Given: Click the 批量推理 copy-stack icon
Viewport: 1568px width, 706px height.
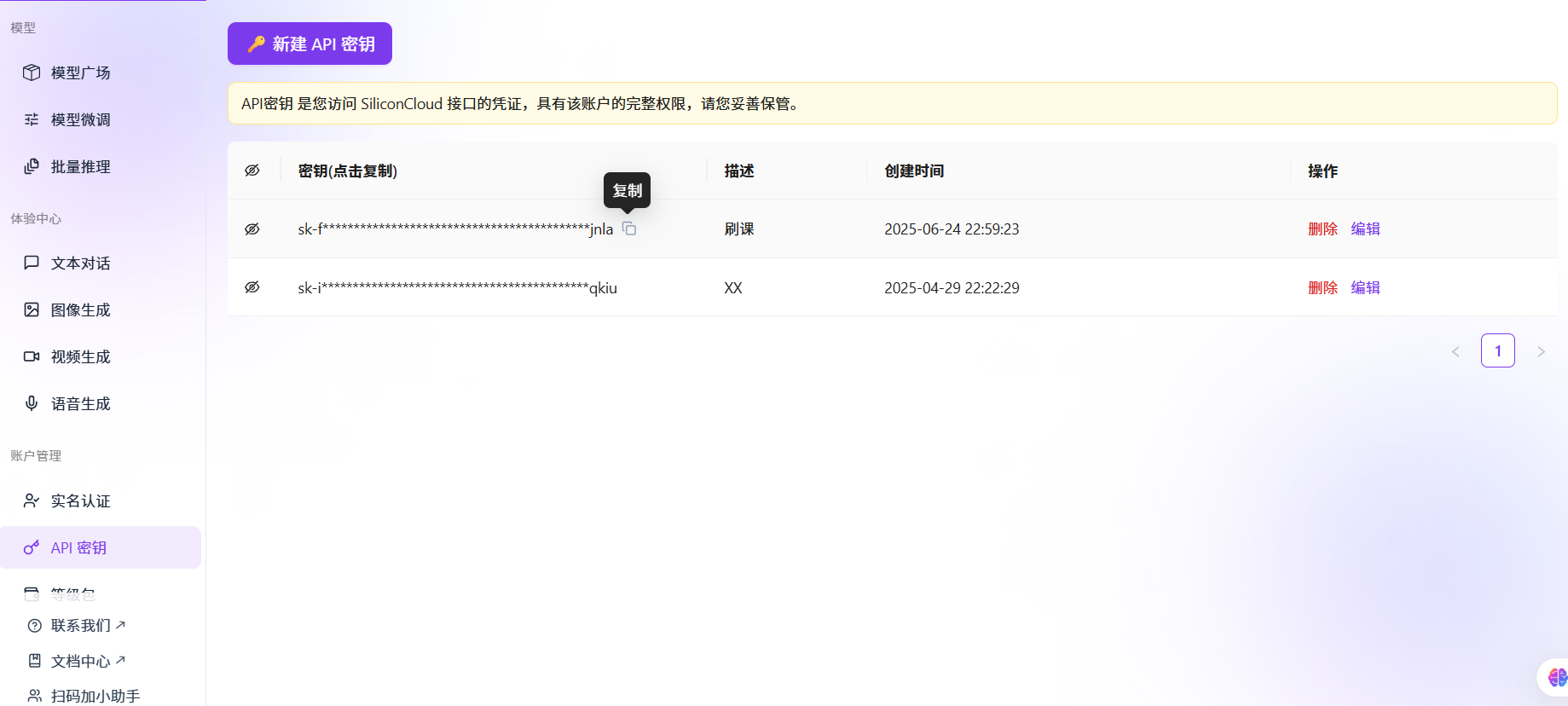Looking at the screenshot, I should [32, 166].
